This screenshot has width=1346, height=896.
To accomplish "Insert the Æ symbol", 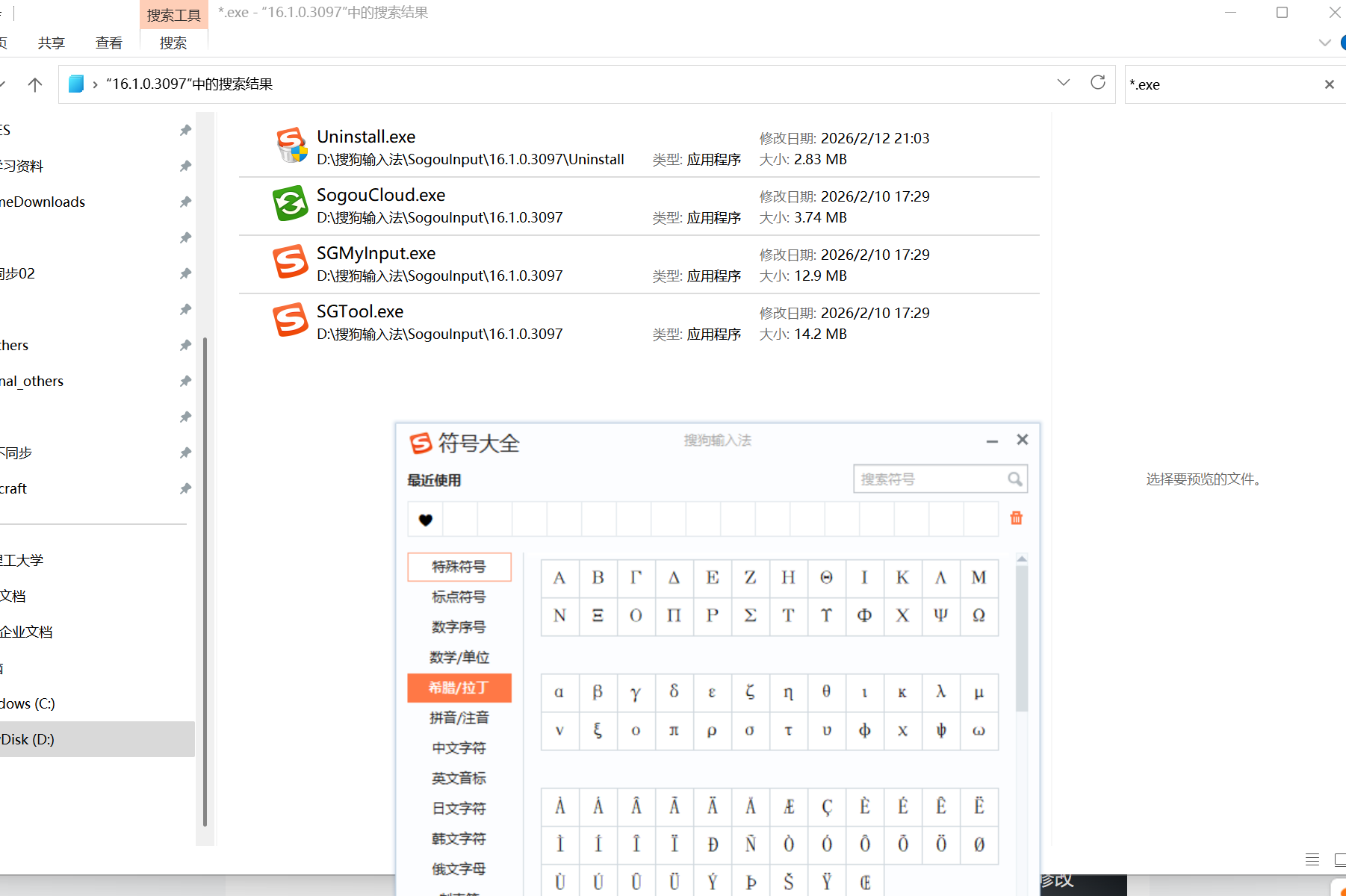I will pos(788,806).
